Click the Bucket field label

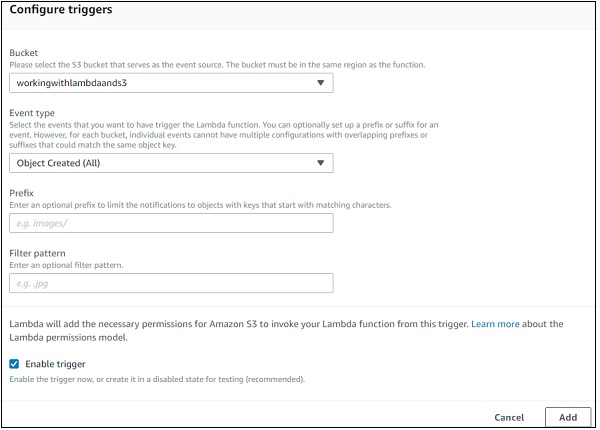click(26, 52)
